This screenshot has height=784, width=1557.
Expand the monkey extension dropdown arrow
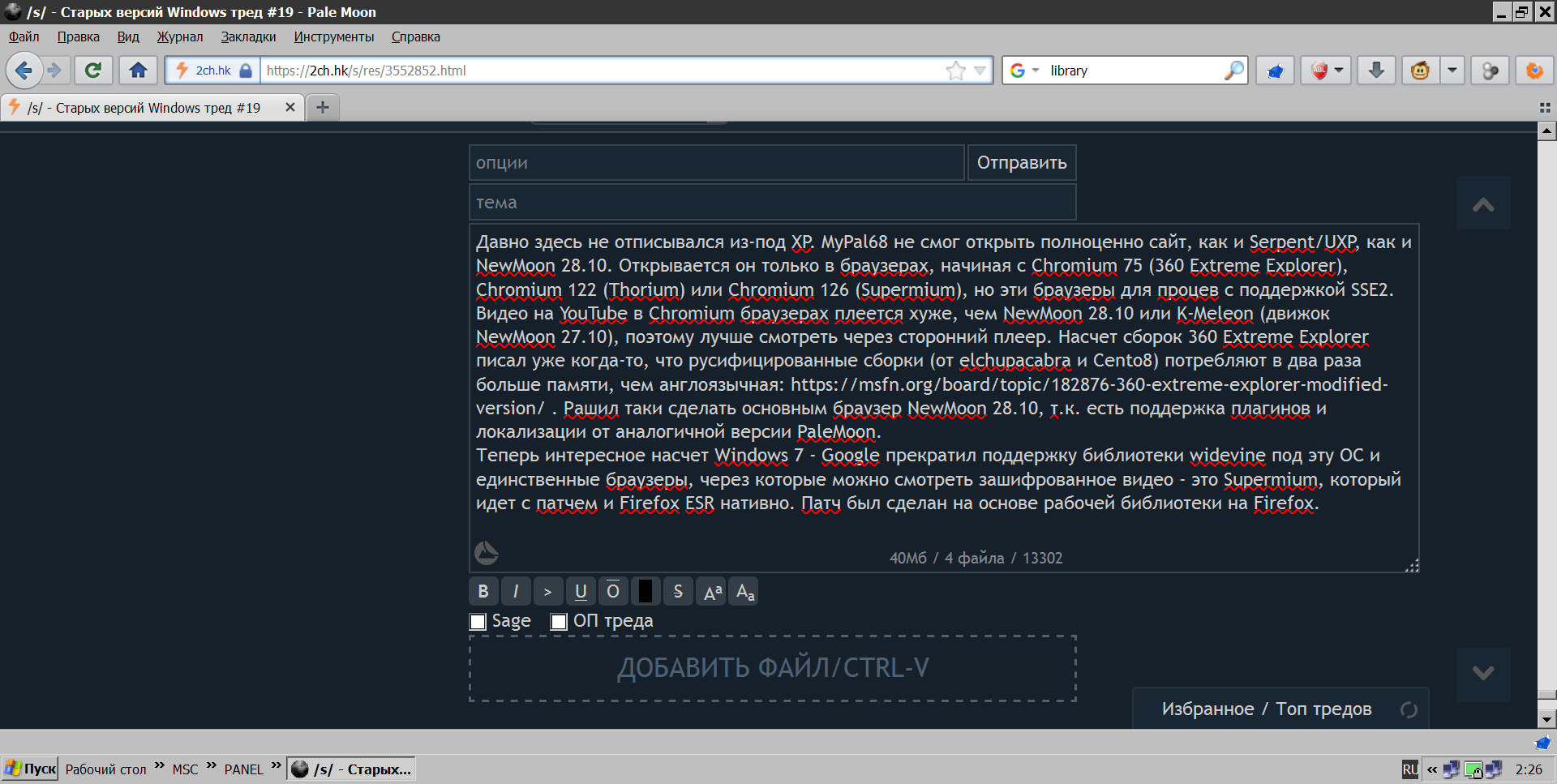1452,71
